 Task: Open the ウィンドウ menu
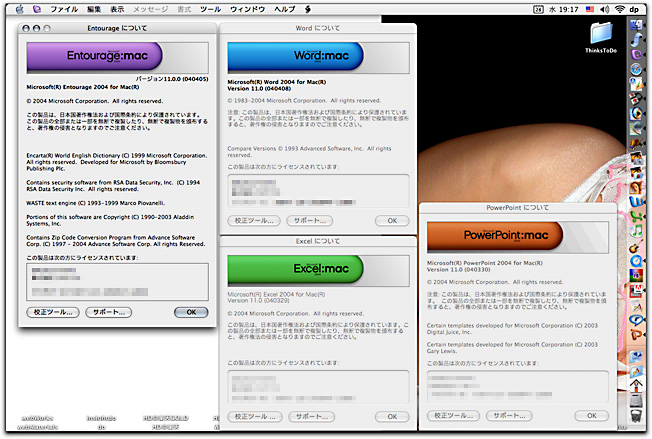(x=248, y=8)
